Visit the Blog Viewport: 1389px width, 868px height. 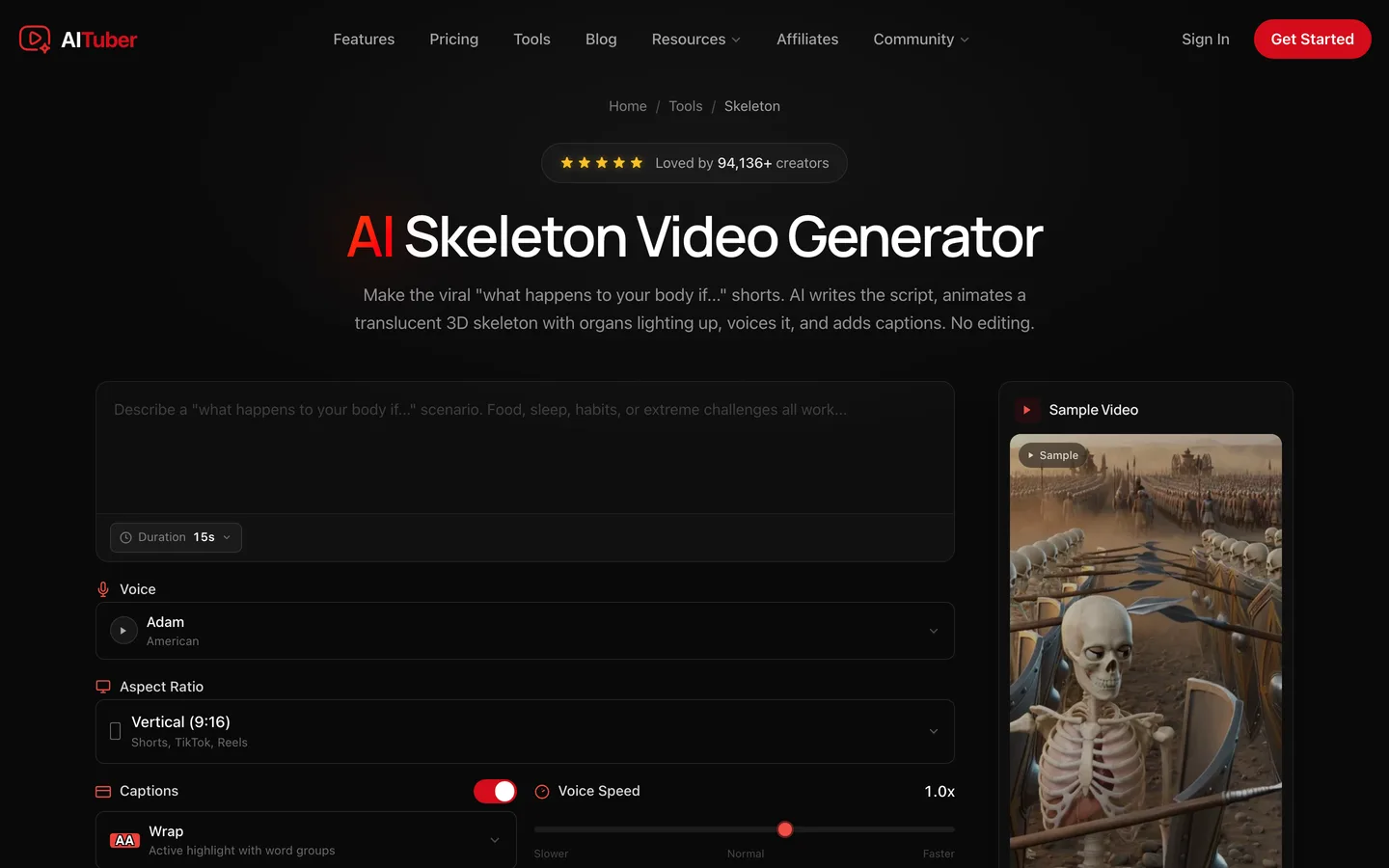tap(601, 40)
